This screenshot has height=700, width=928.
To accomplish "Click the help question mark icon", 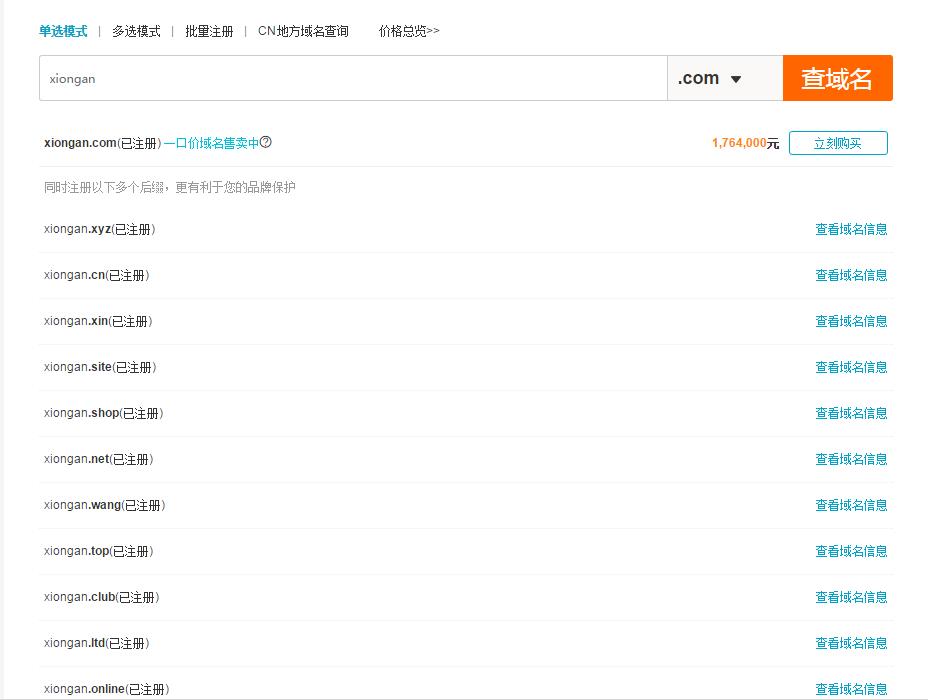I will point(266,142).
